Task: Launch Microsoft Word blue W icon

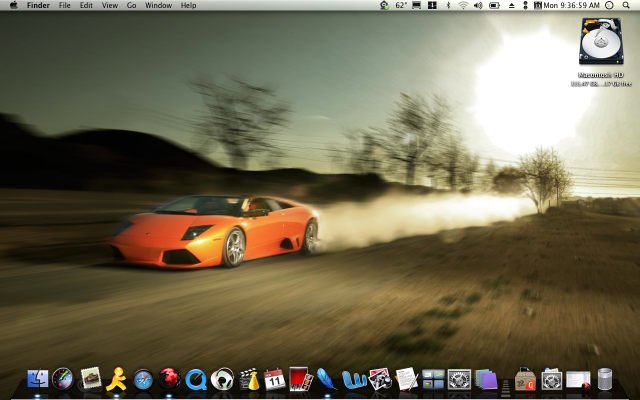Action: (353, 379)
